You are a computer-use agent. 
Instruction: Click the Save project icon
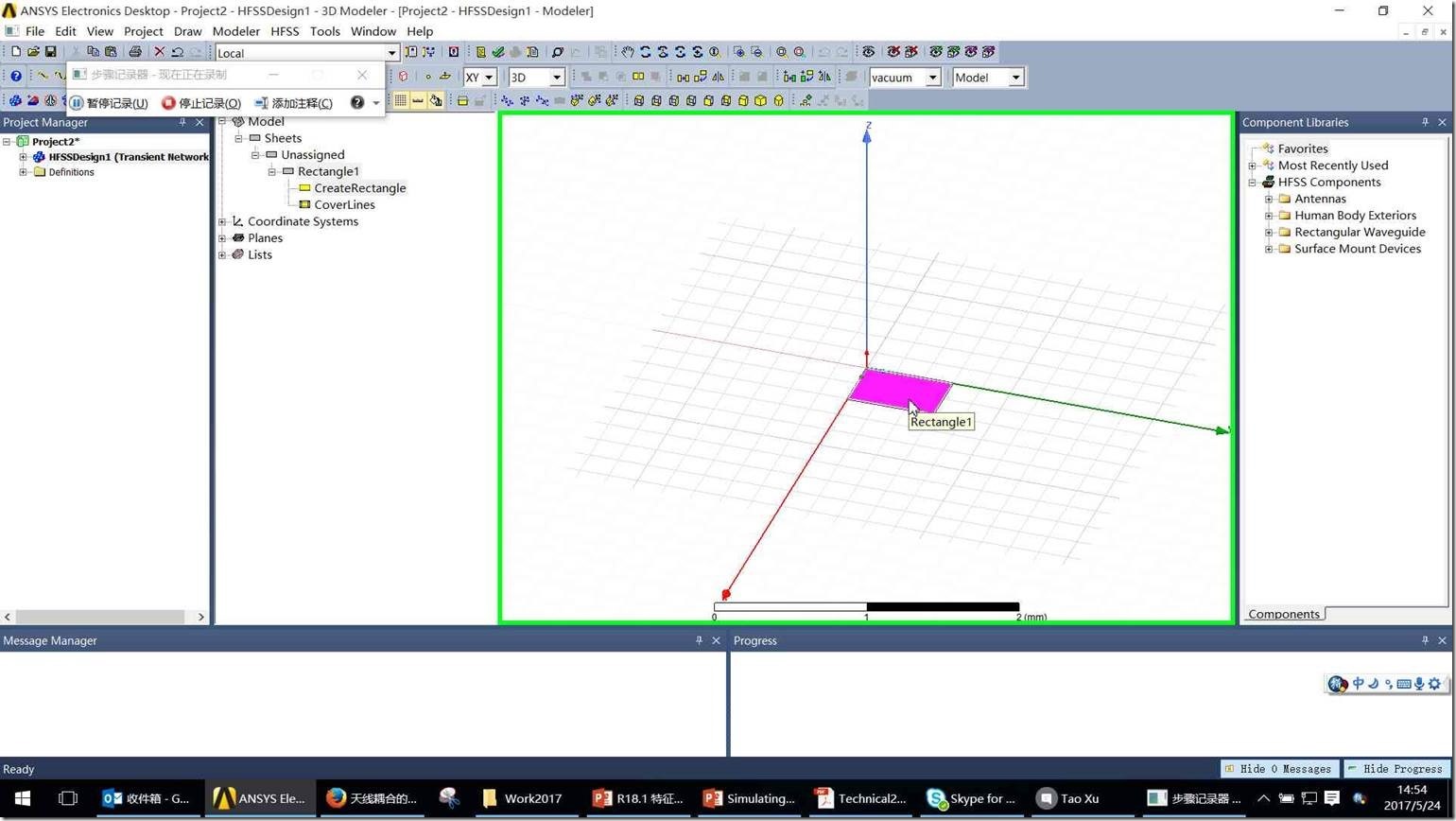pyautogui.click(x=51, y=52)
